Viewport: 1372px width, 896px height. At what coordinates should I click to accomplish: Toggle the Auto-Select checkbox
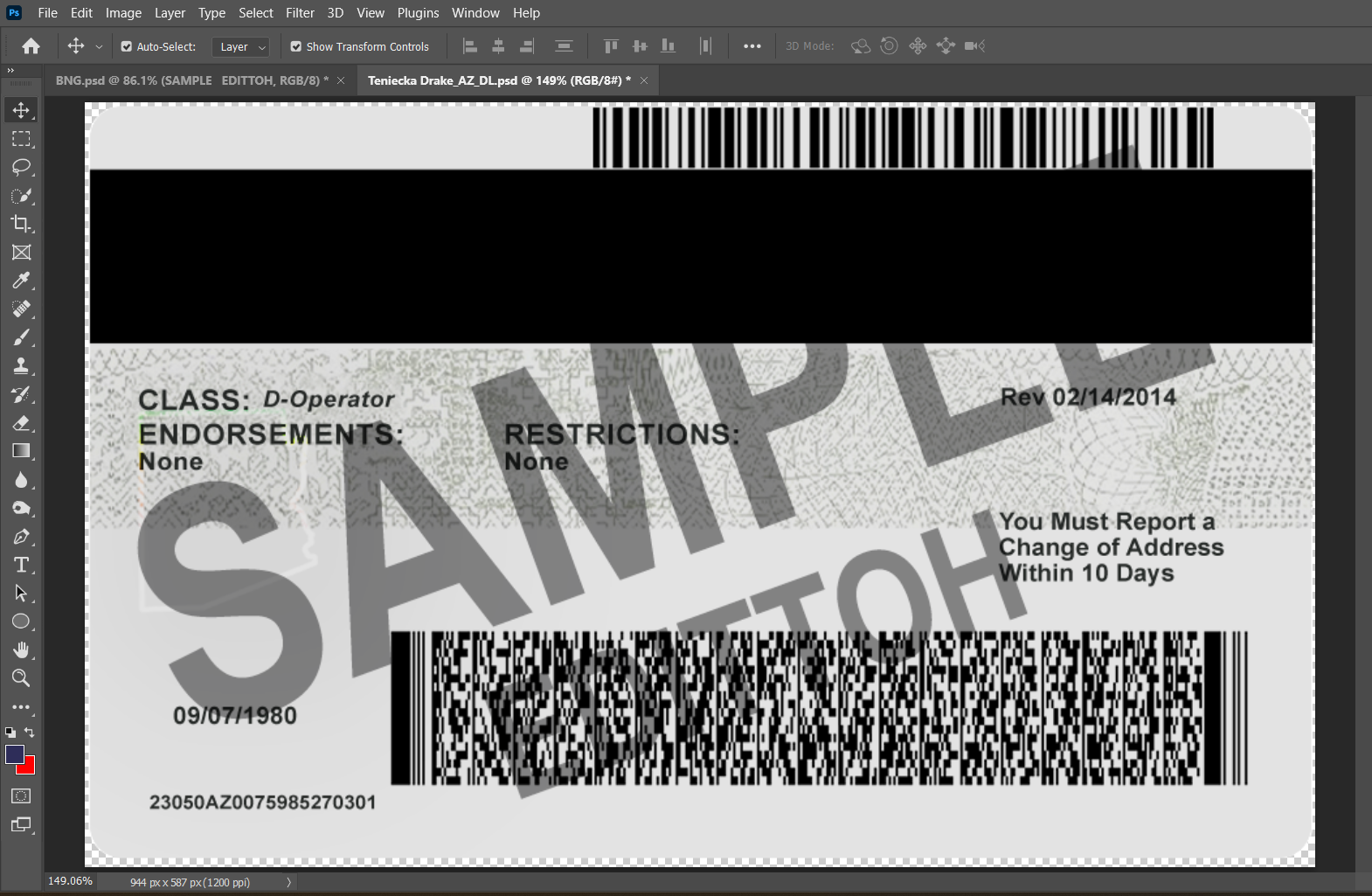tap(127, 46)
